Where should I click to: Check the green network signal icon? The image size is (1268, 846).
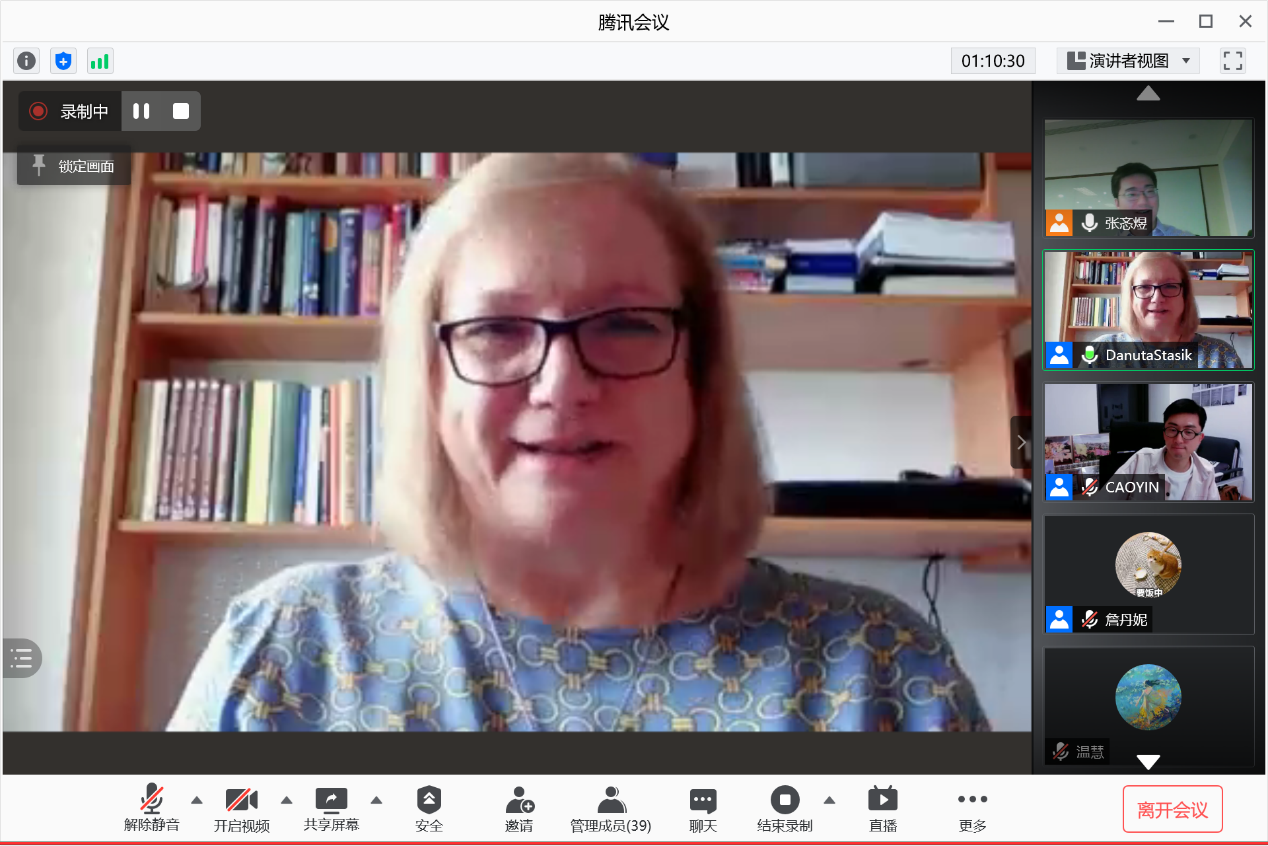click(x=100, y=61)
